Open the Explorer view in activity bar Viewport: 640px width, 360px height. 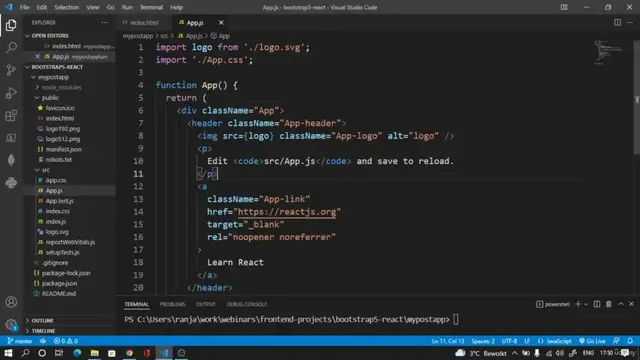pyautogui.click(x=11, y=25)
